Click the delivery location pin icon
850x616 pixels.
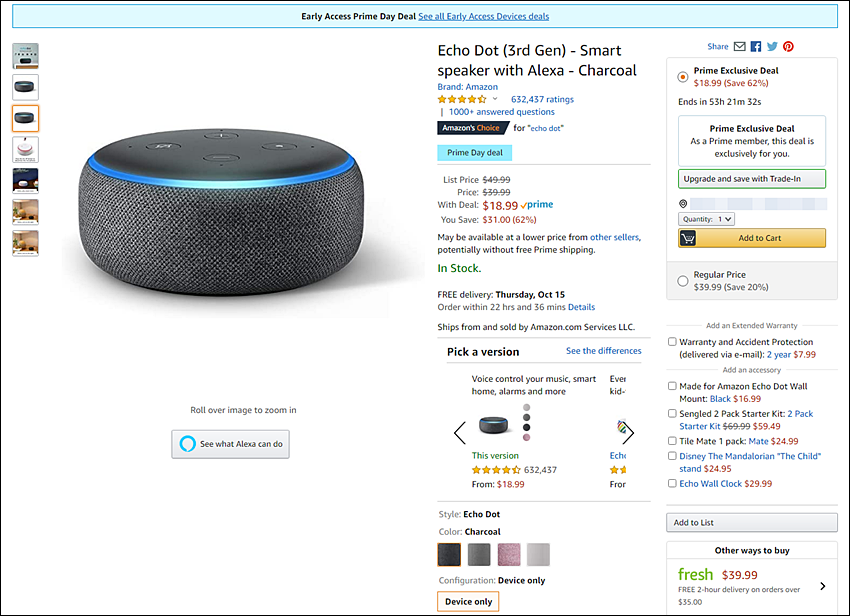pyautogui.click(x=683, y=204)
